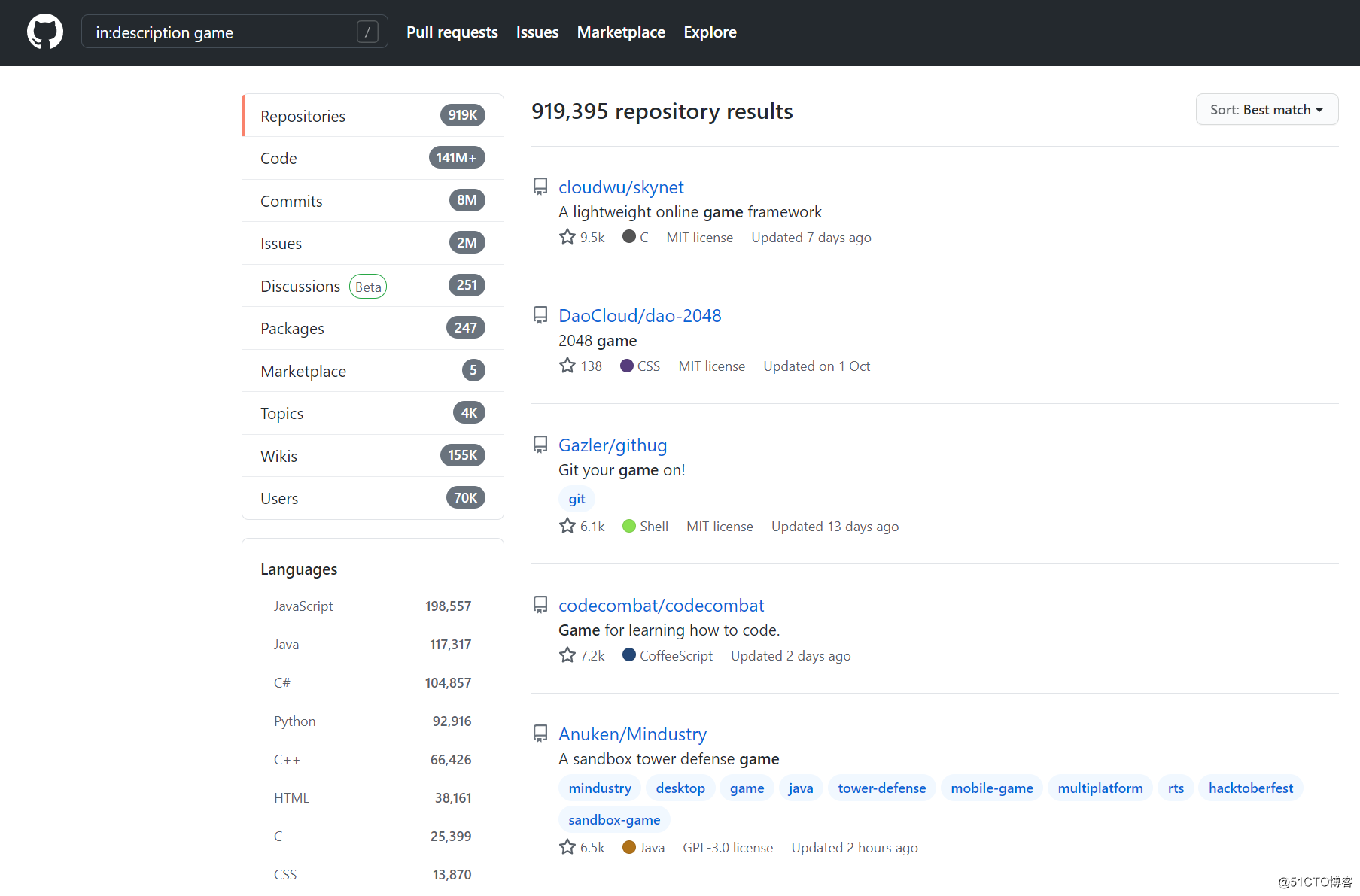Open the codecombat/codecombat repository
This screenshot has width=1360, height=896.
coord(661,605)
